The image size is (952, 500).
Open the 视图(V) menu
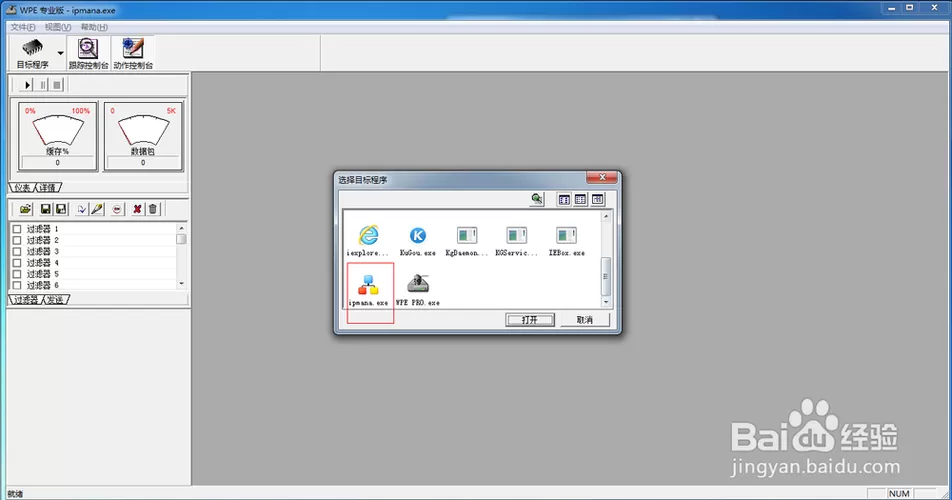(x=58, y=27)
